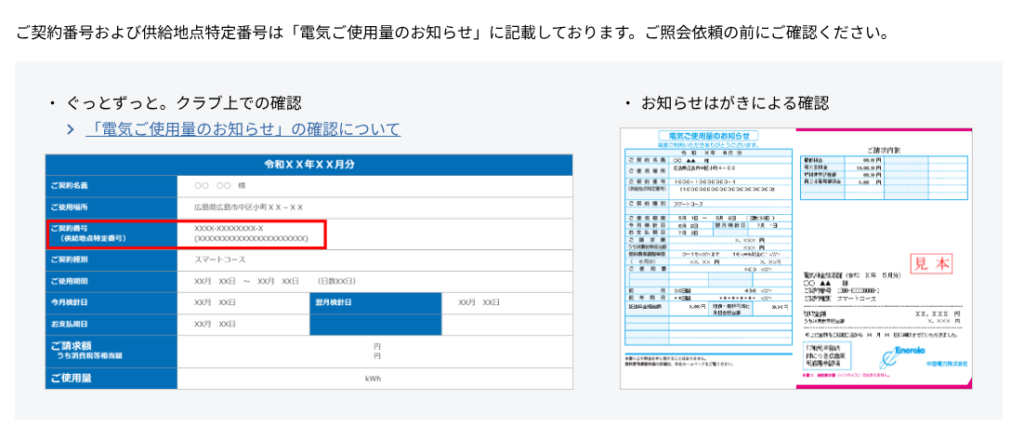Click the chevron arrow before the confirmation link
Image resolution: width=1024 pixels, height=427 pixels.
[71, 130]
